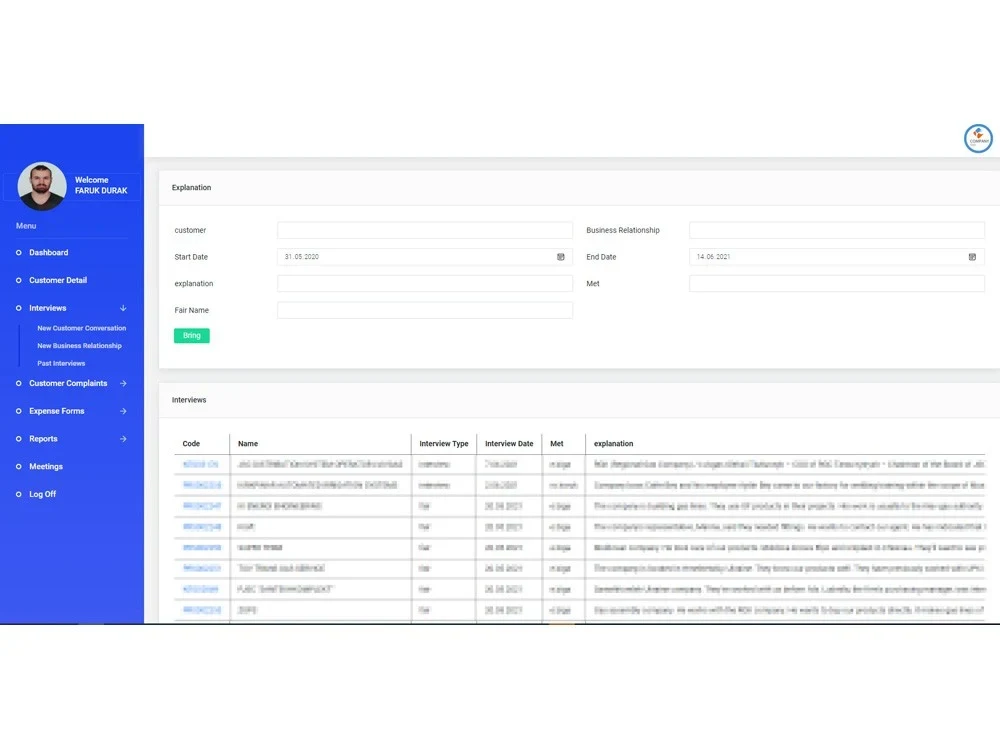Open Reports menu
1000x750 pixels.
pyautogui.click(x=43, y=439)
